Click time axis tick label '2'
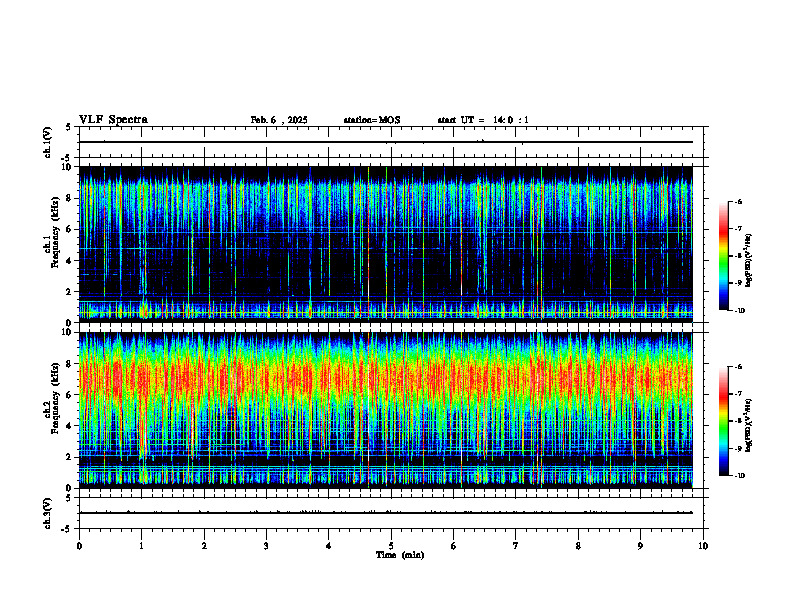Screen dimensions: 792x612 [204, 546]
